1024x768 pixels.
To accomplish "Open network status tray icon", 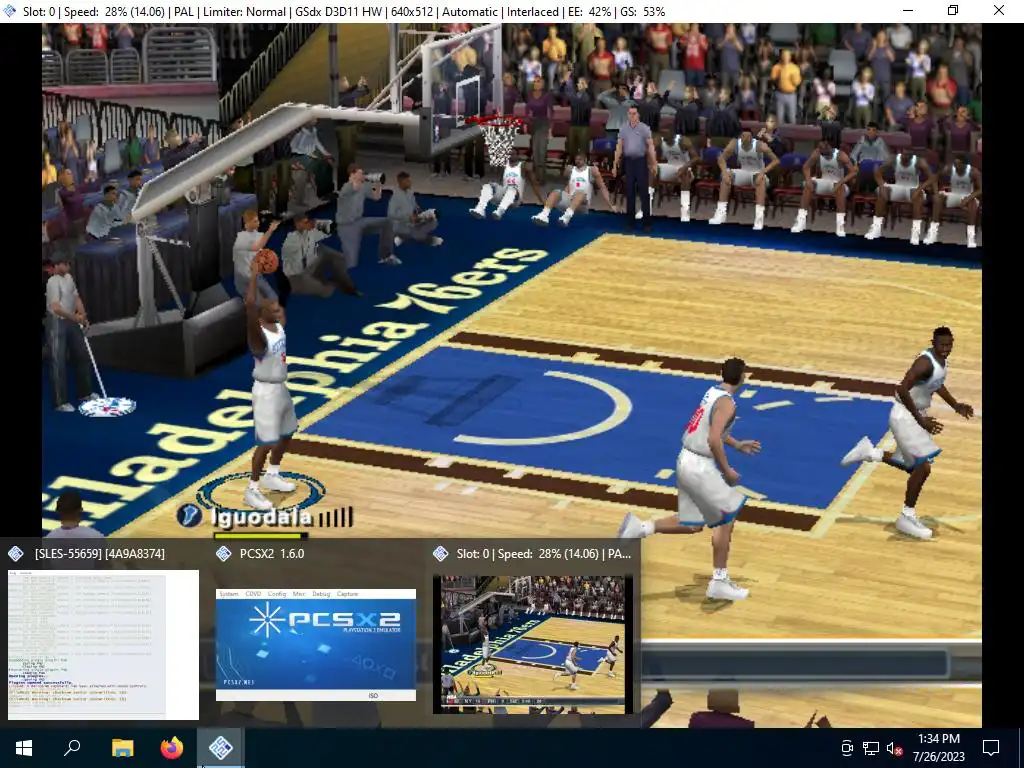I will tap(871, 748).
